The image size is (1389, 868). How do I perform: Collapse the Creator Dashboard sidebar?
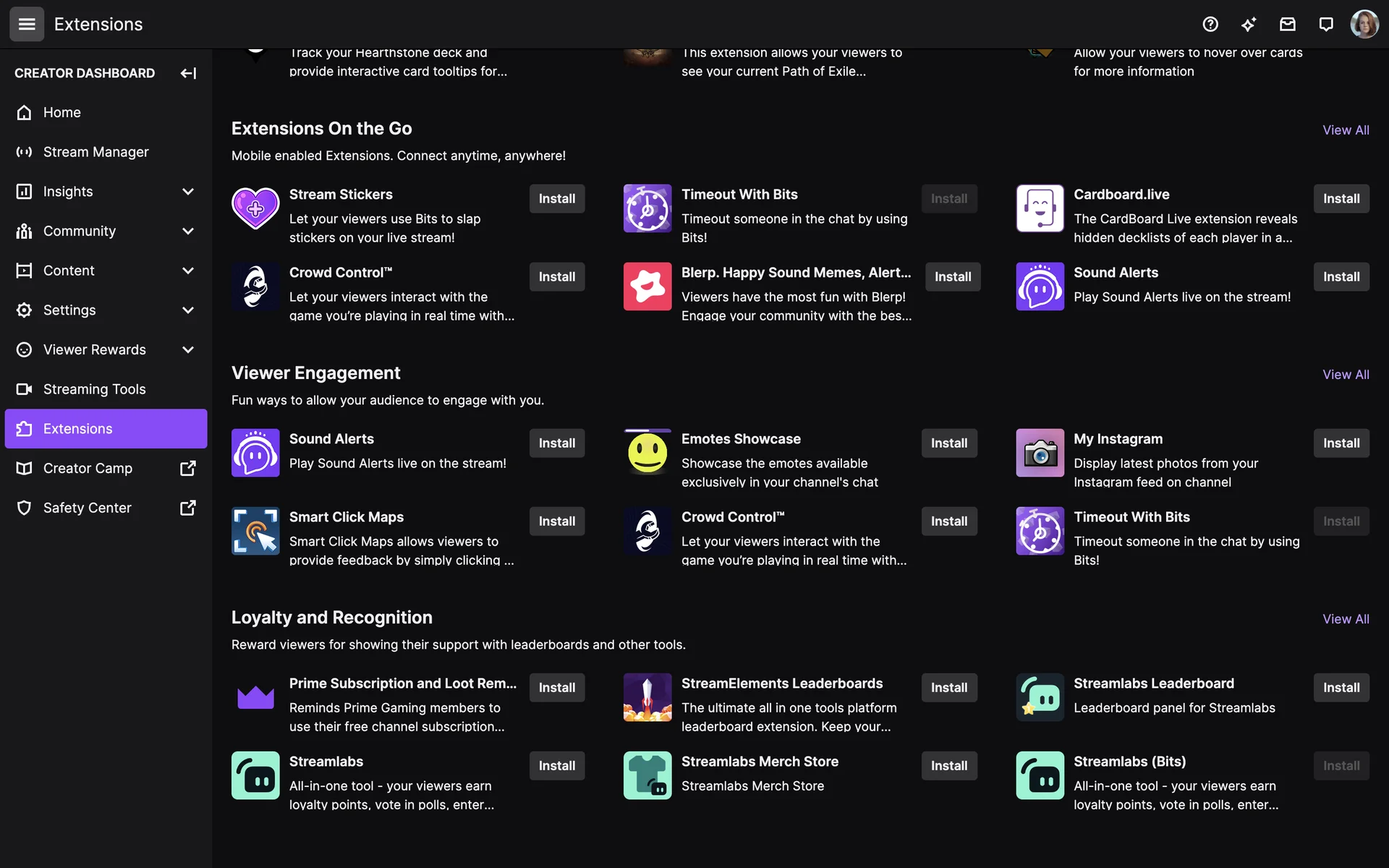pos(188,73)
